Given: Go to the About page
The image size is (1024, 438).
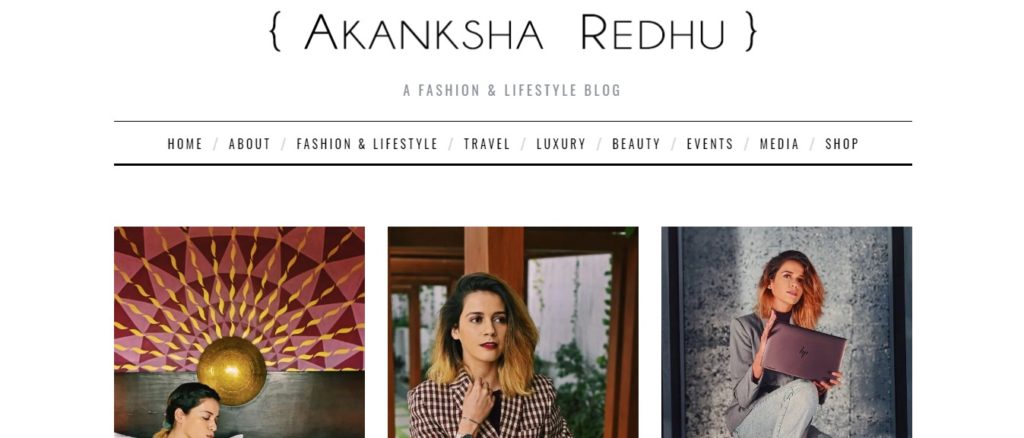Looking at the screenshot, I should (249, 144).
